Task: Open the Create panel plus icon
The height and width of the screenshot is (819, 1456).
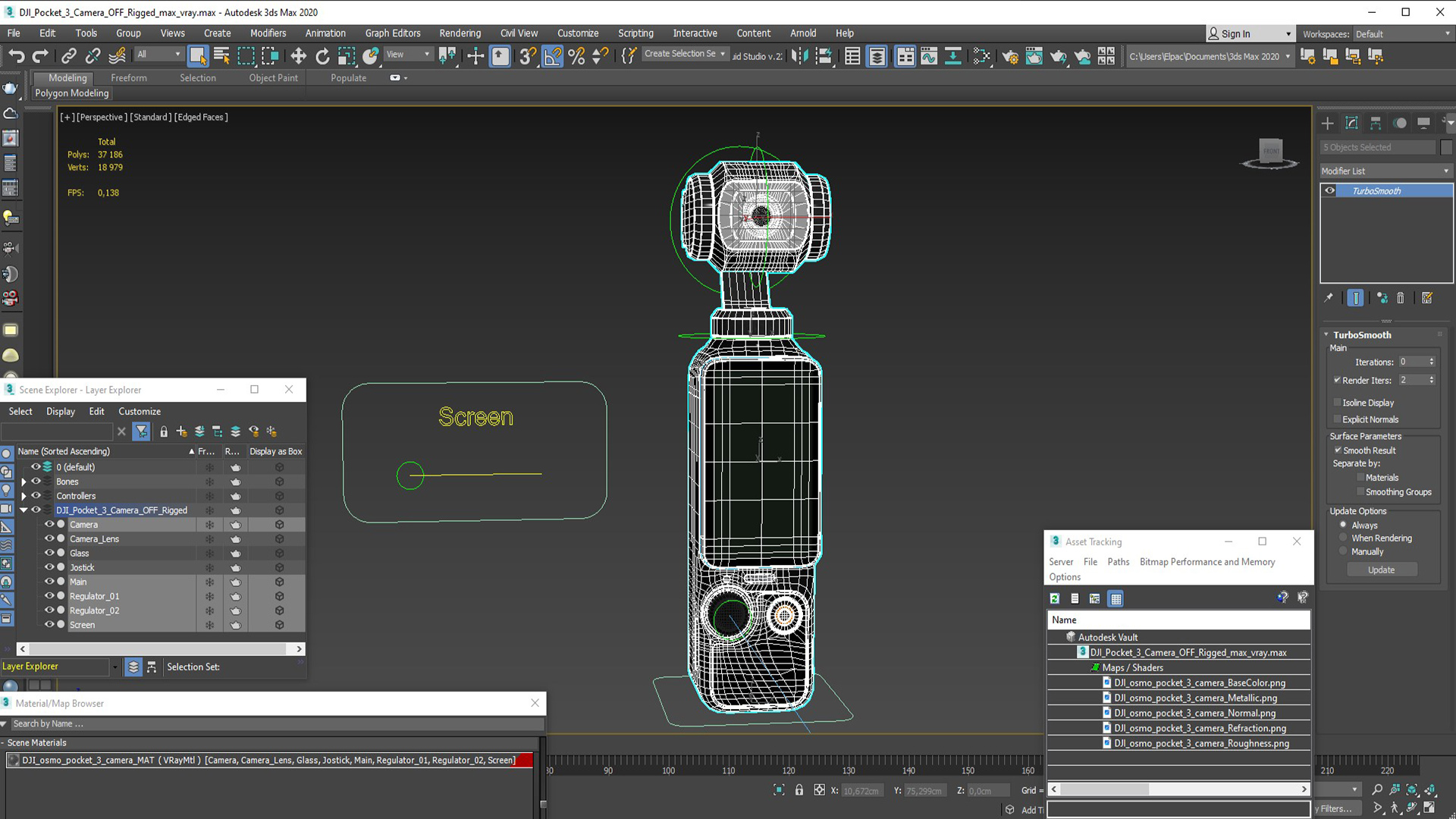Action: [x=1327, y=123]
